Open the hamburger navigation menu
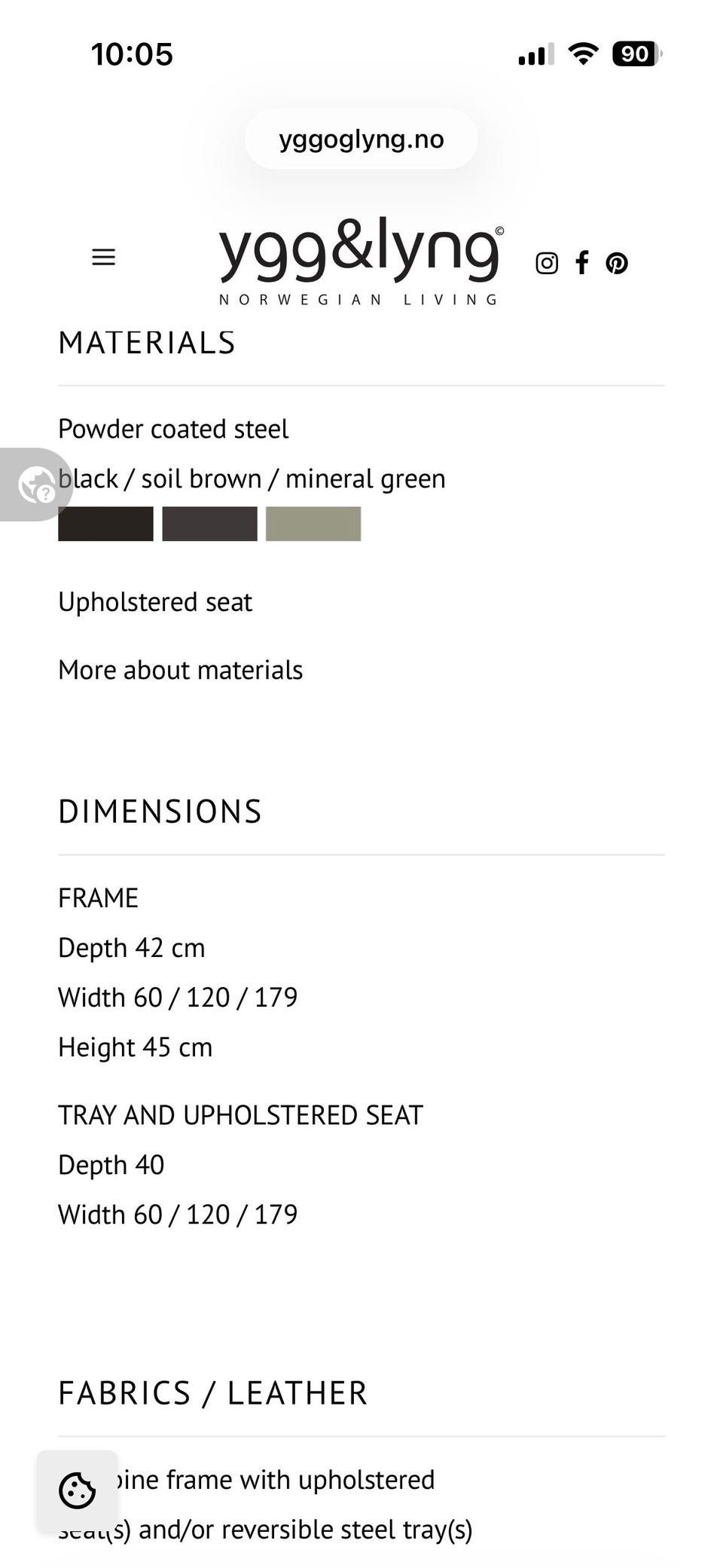723x1568 pixels. 103,257
